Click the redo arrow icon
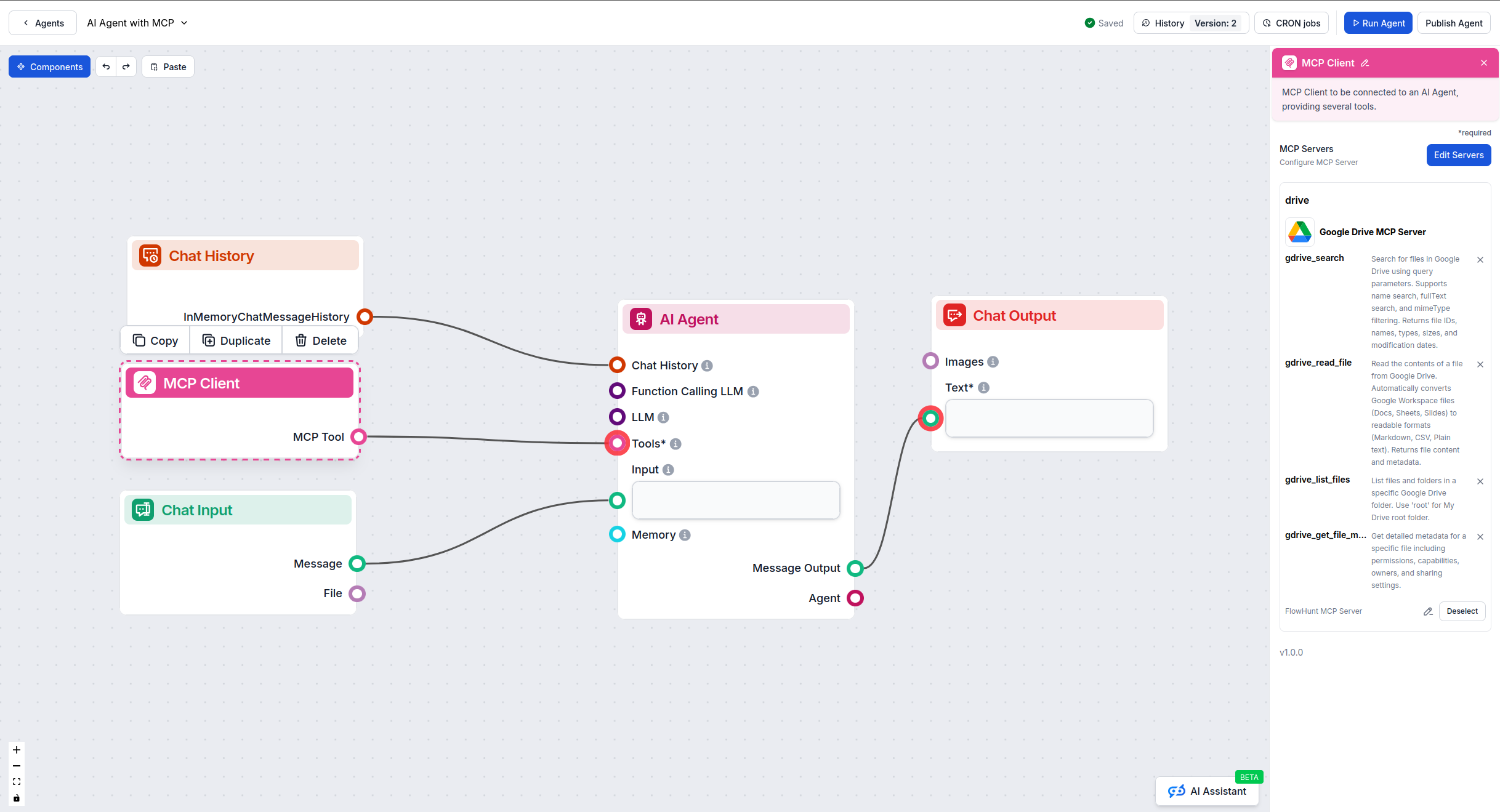 [126, 66]
